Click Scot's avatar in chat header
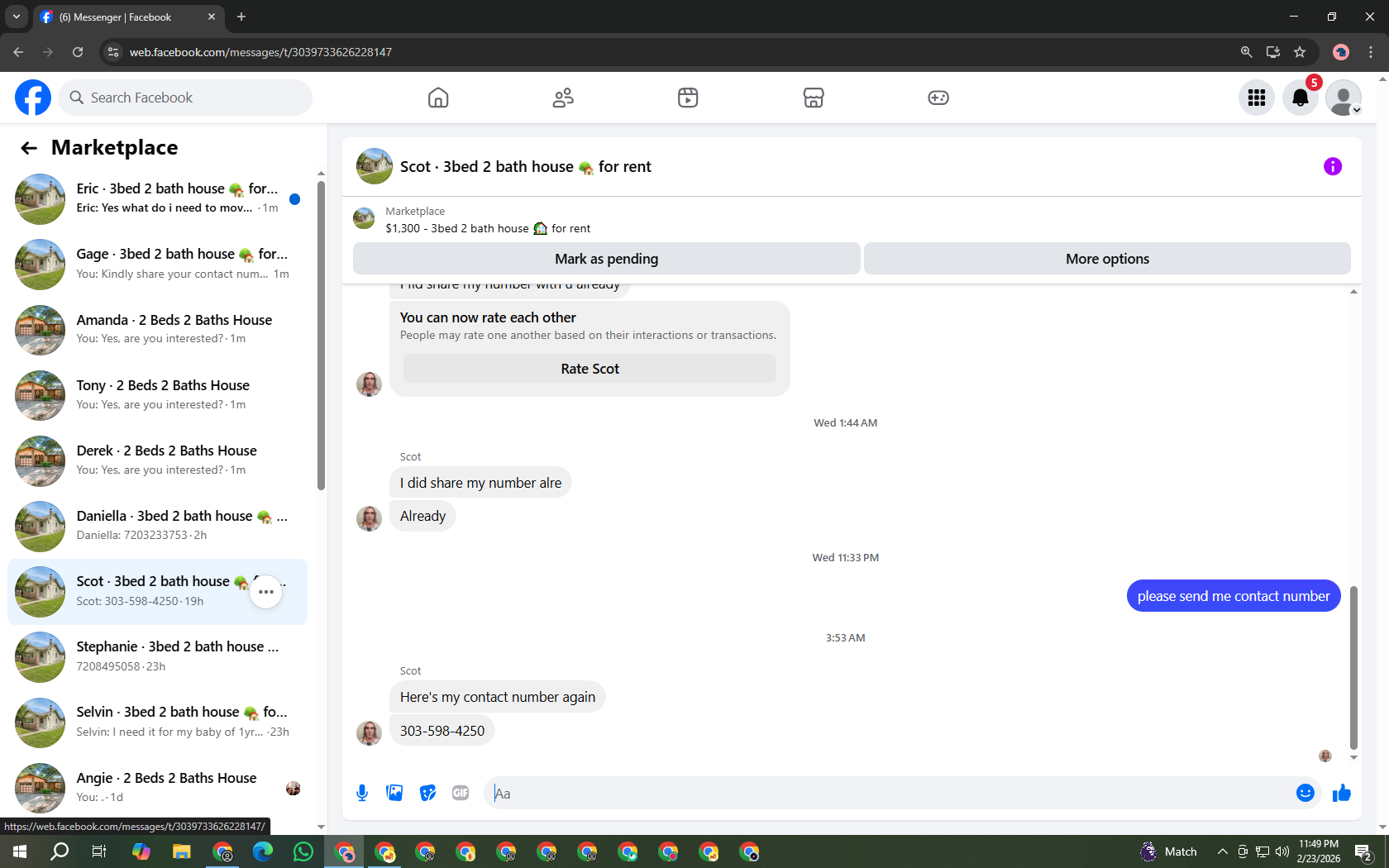The height and width of the screenshot is (868, 1389). (375, 166)
